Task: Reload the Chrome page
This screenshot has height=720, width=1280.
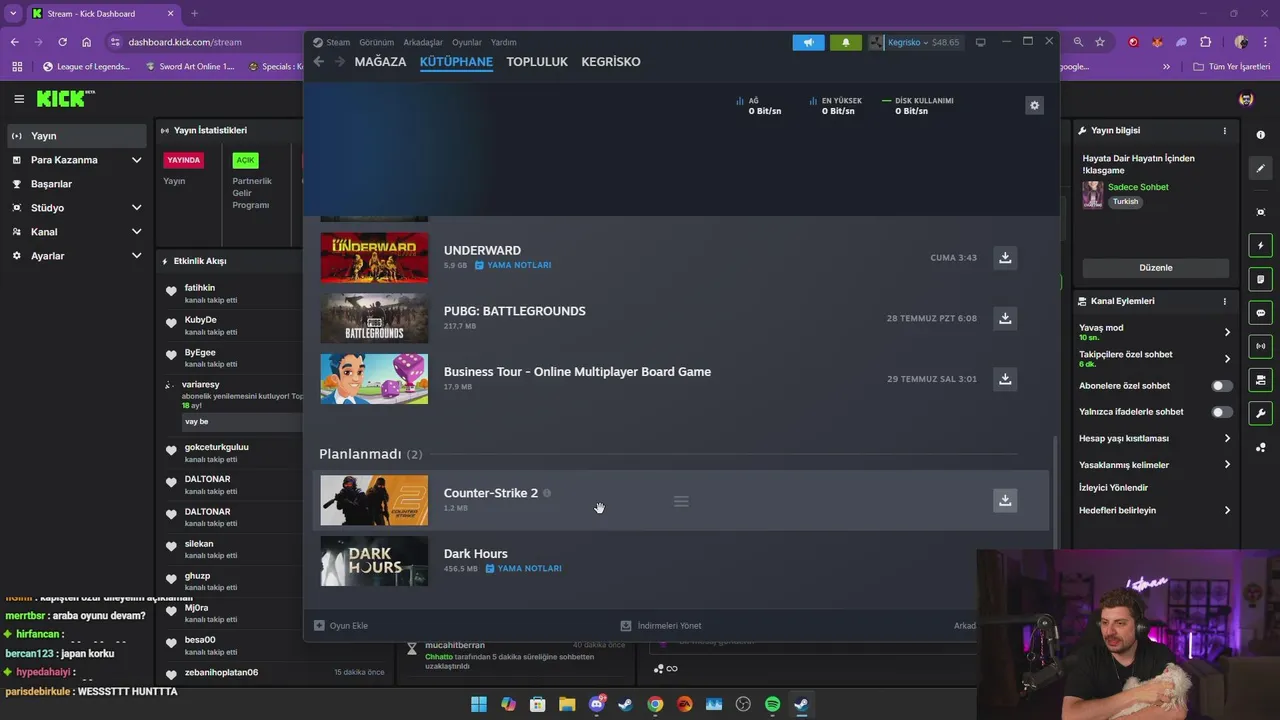Action: click(x=62, y=42)
